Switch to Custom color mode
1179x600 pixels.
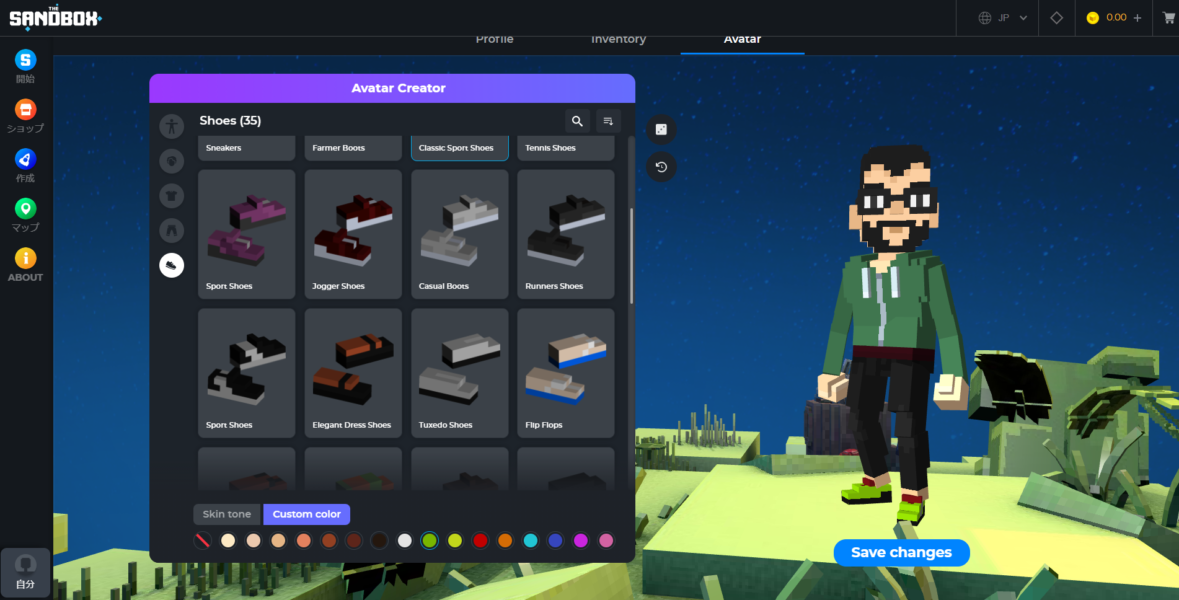click(306, 514)
